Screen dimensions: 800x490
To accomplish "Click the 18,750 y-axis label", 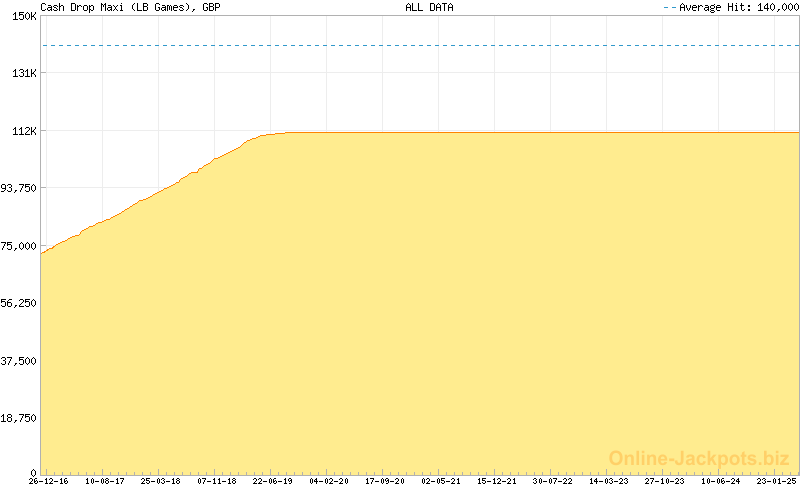I will click(x=19, y=418).
